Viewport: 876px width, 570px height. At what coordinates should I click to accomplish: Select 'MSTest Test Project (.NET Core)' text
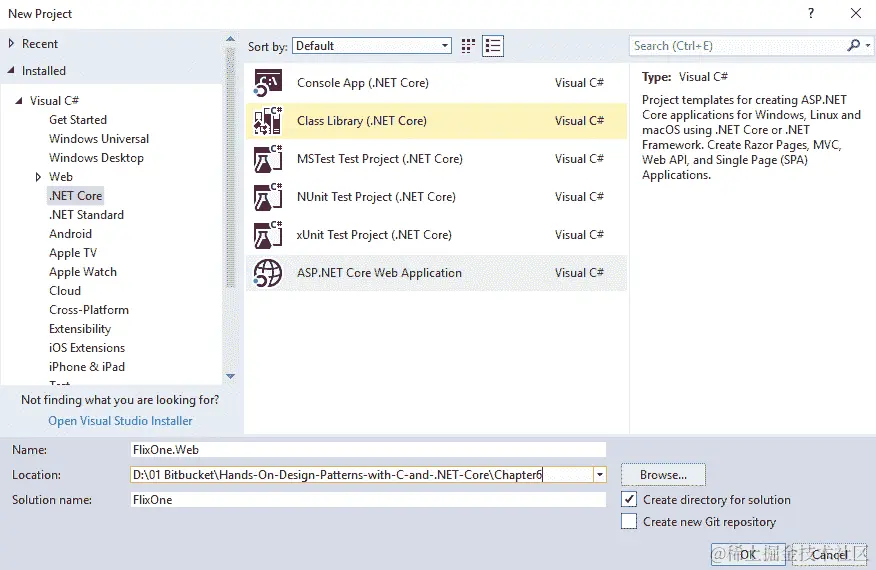click(380, 159)
